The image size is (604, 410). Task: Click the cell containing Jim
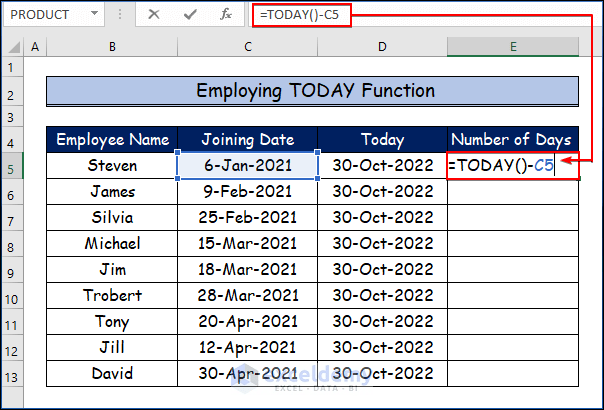point(112,270)
